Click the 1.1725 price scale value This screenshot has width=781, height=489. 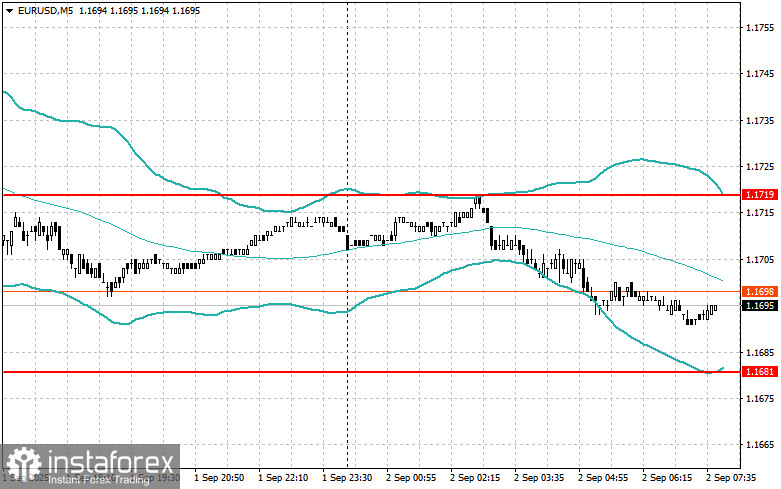tap(760, 167)
